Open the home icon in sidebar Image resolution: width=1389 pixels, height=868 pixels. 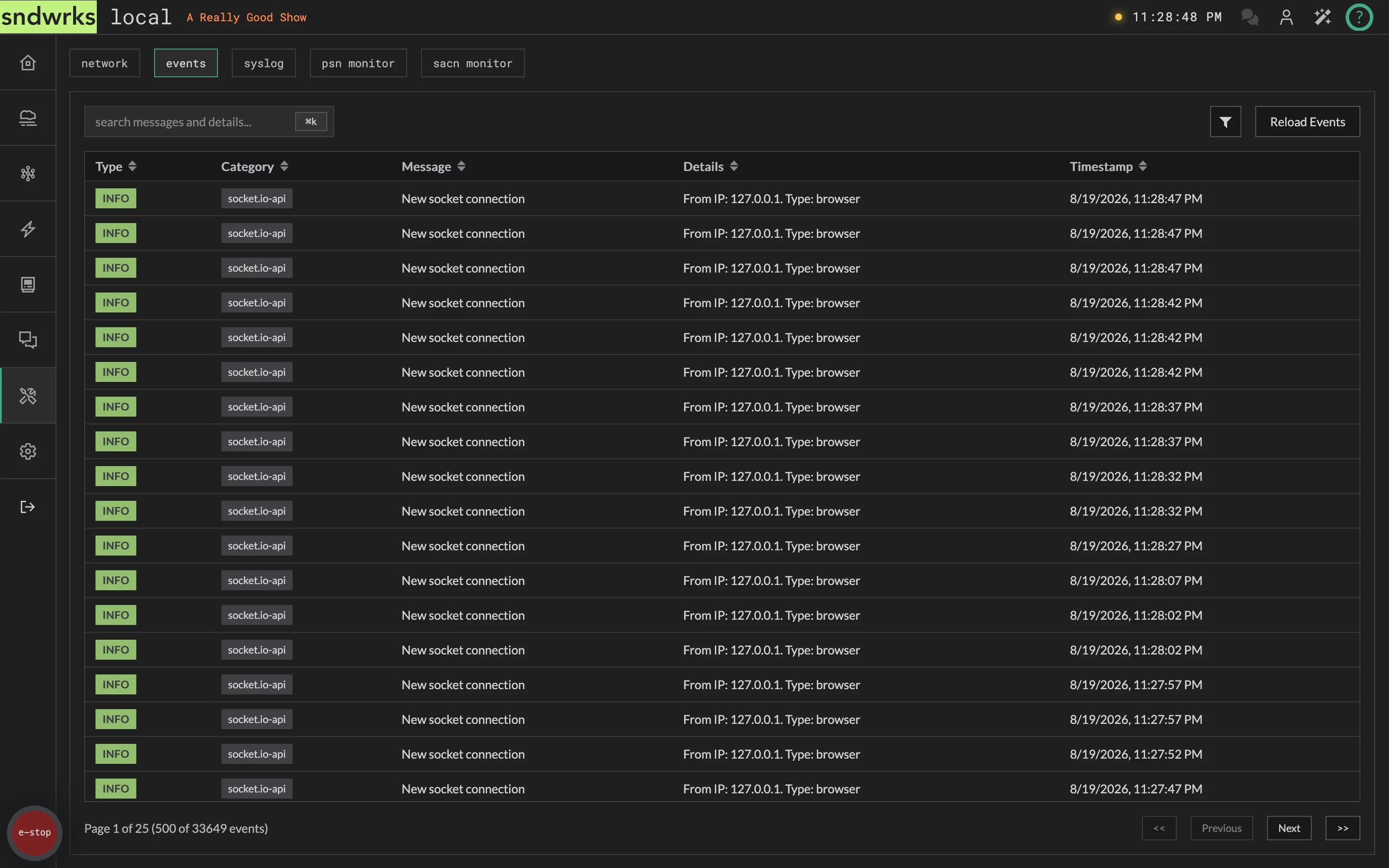(27, 62)
